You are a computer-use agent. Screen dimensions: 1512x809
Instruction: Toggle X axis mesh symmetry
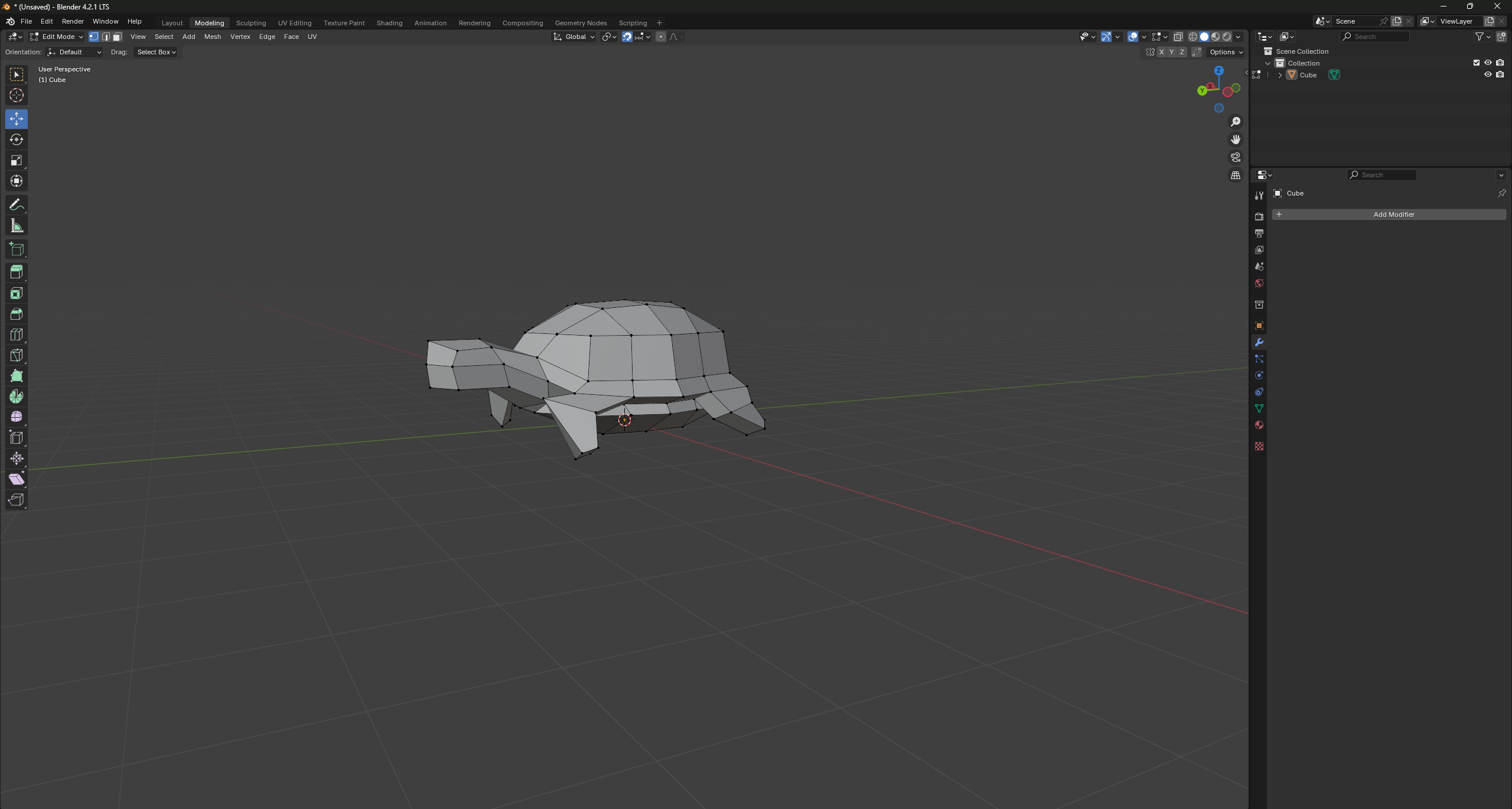coord(1162,52)
